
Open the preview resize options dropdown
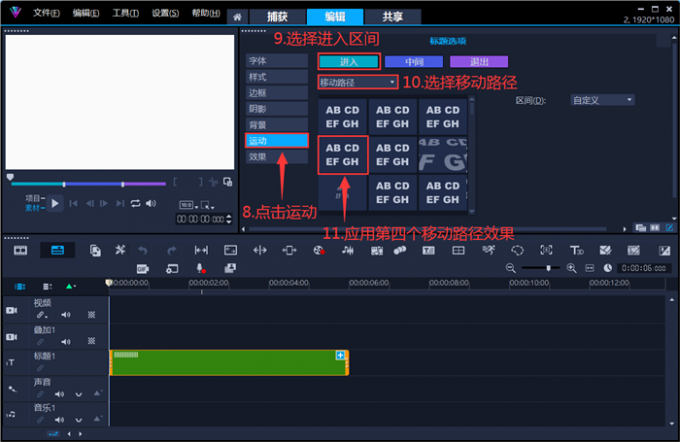[207, 205]
